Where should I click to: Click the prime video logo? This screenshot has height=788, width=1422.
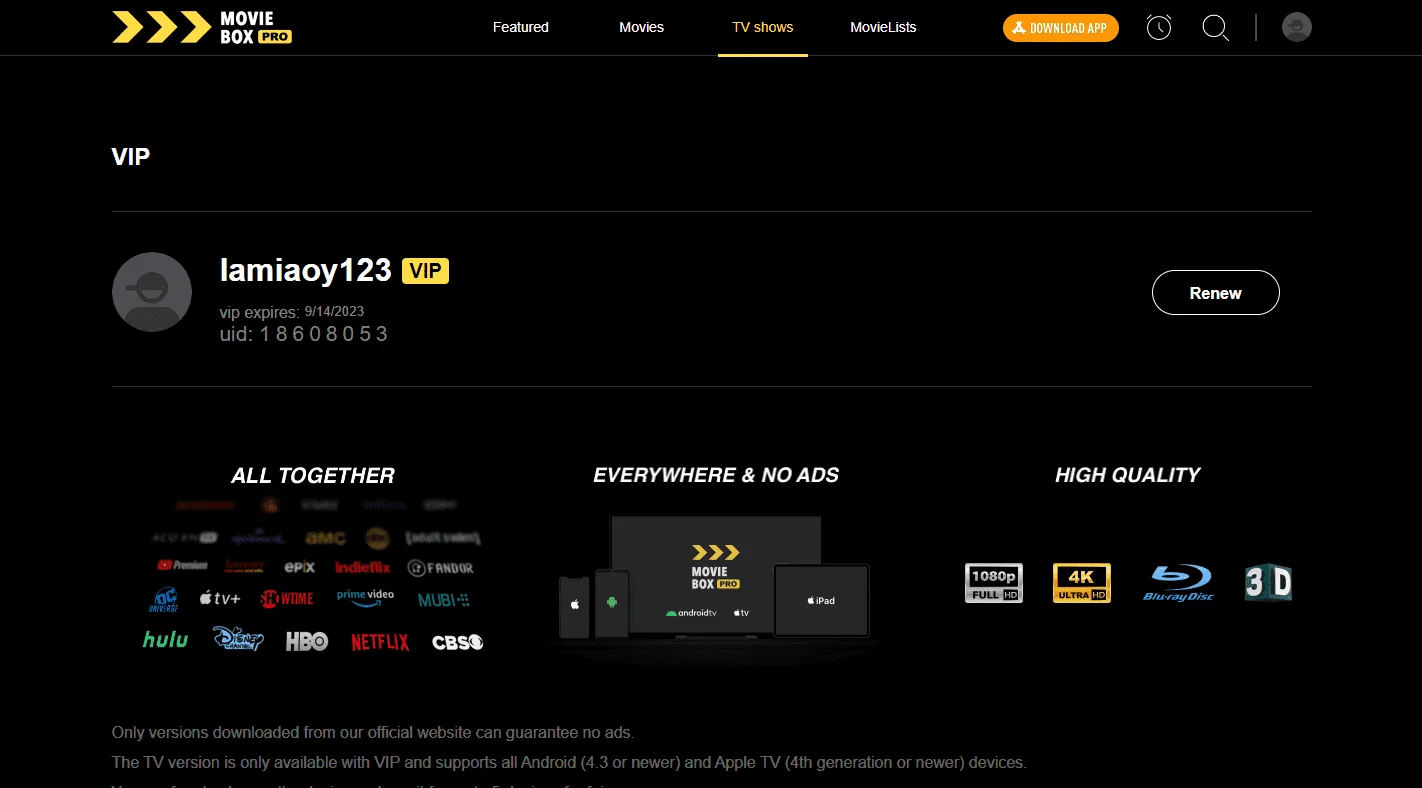365,598
